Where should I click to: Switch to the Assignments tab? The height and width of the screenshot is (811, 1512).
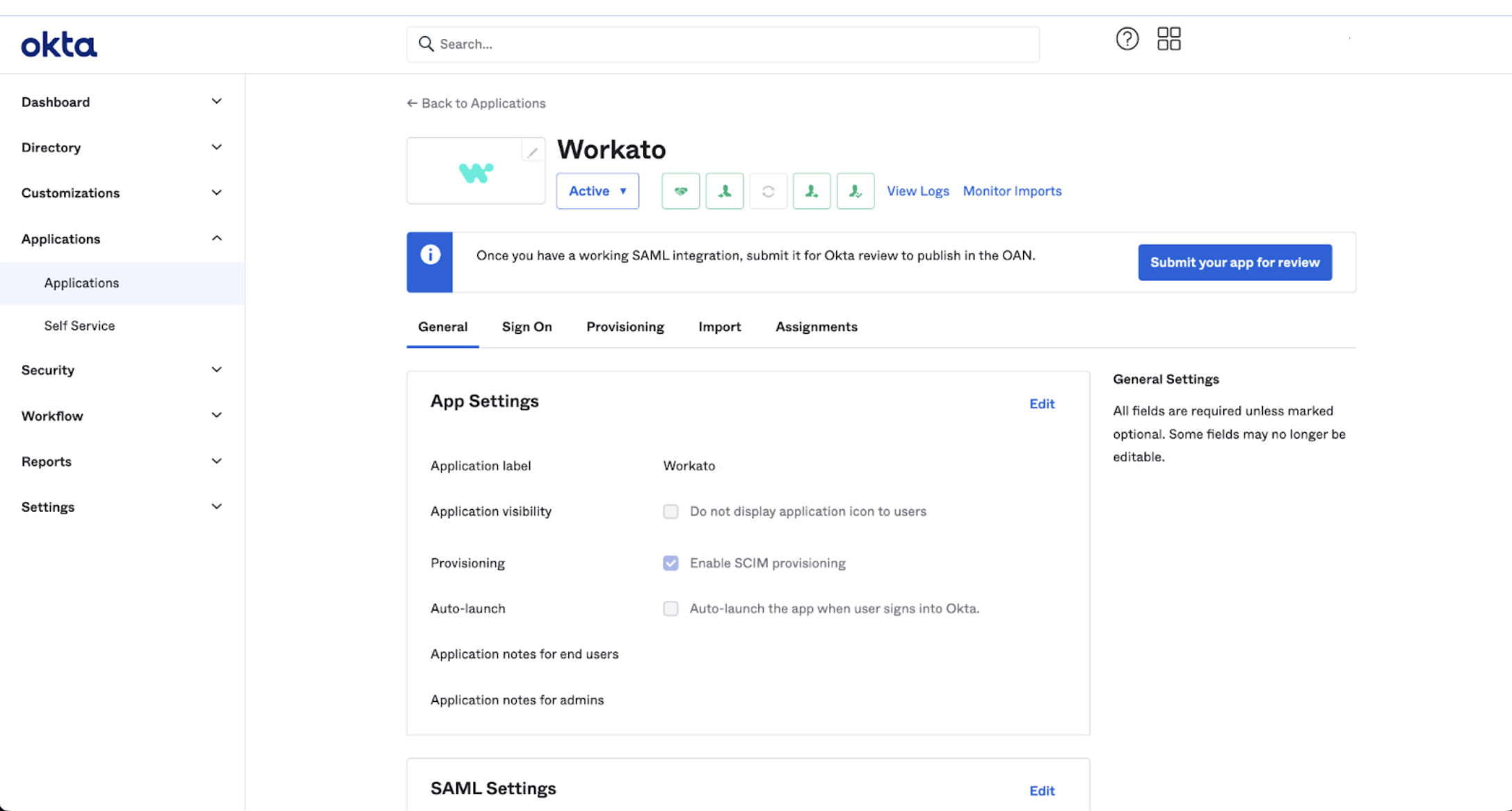click(816, 327)
